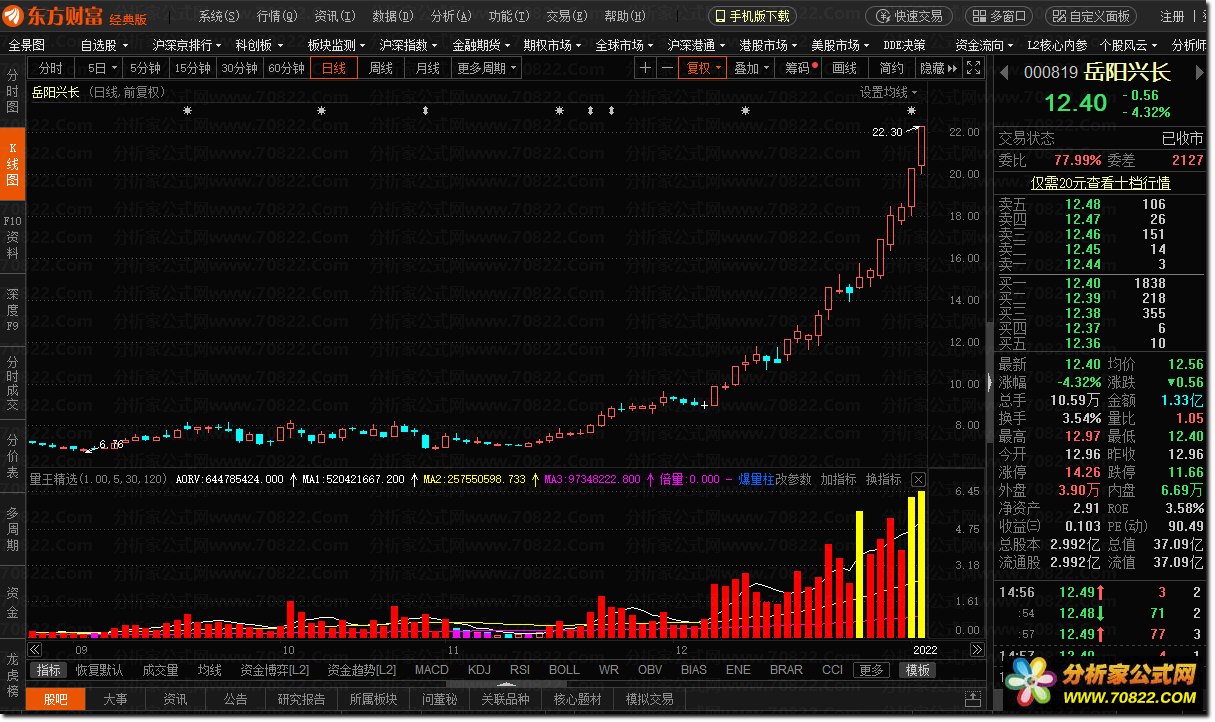This screenshot has width=1215, height=722.
Task: Click the 更多 indicators button
Action: coord(870,670)
